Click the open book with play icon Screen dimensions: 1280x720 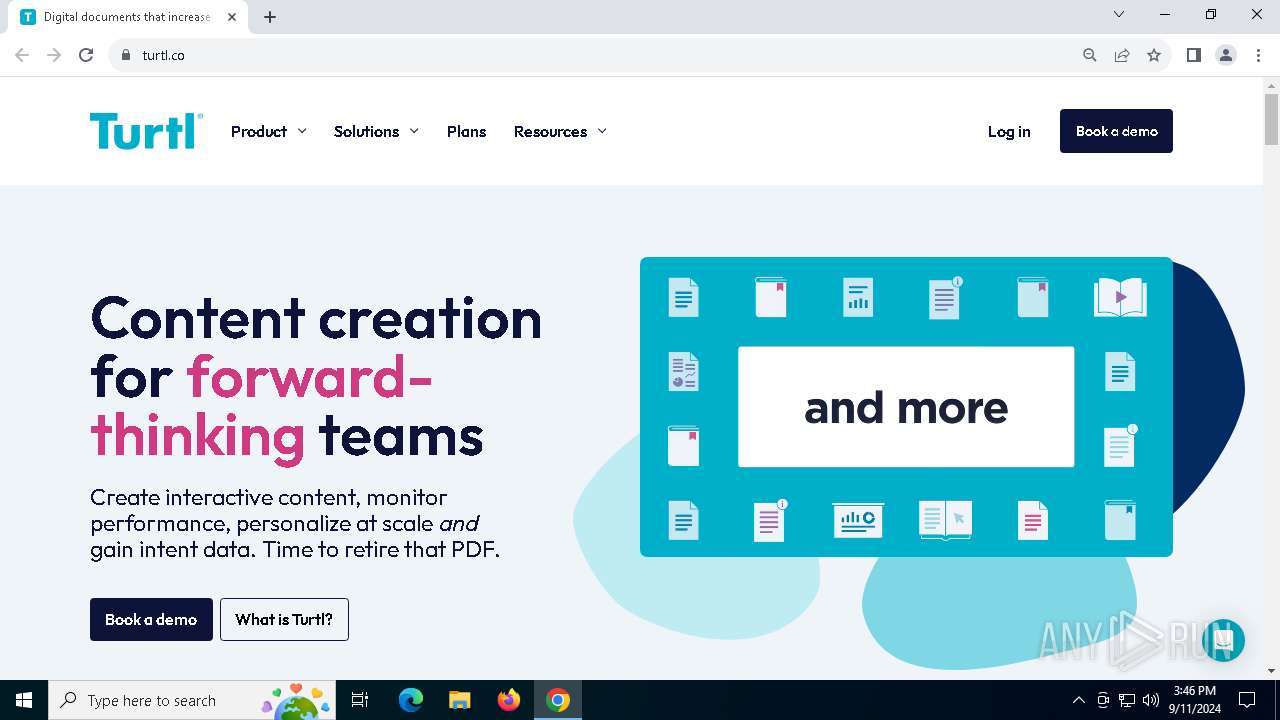pyautogui.click(x=1120, y=297)
